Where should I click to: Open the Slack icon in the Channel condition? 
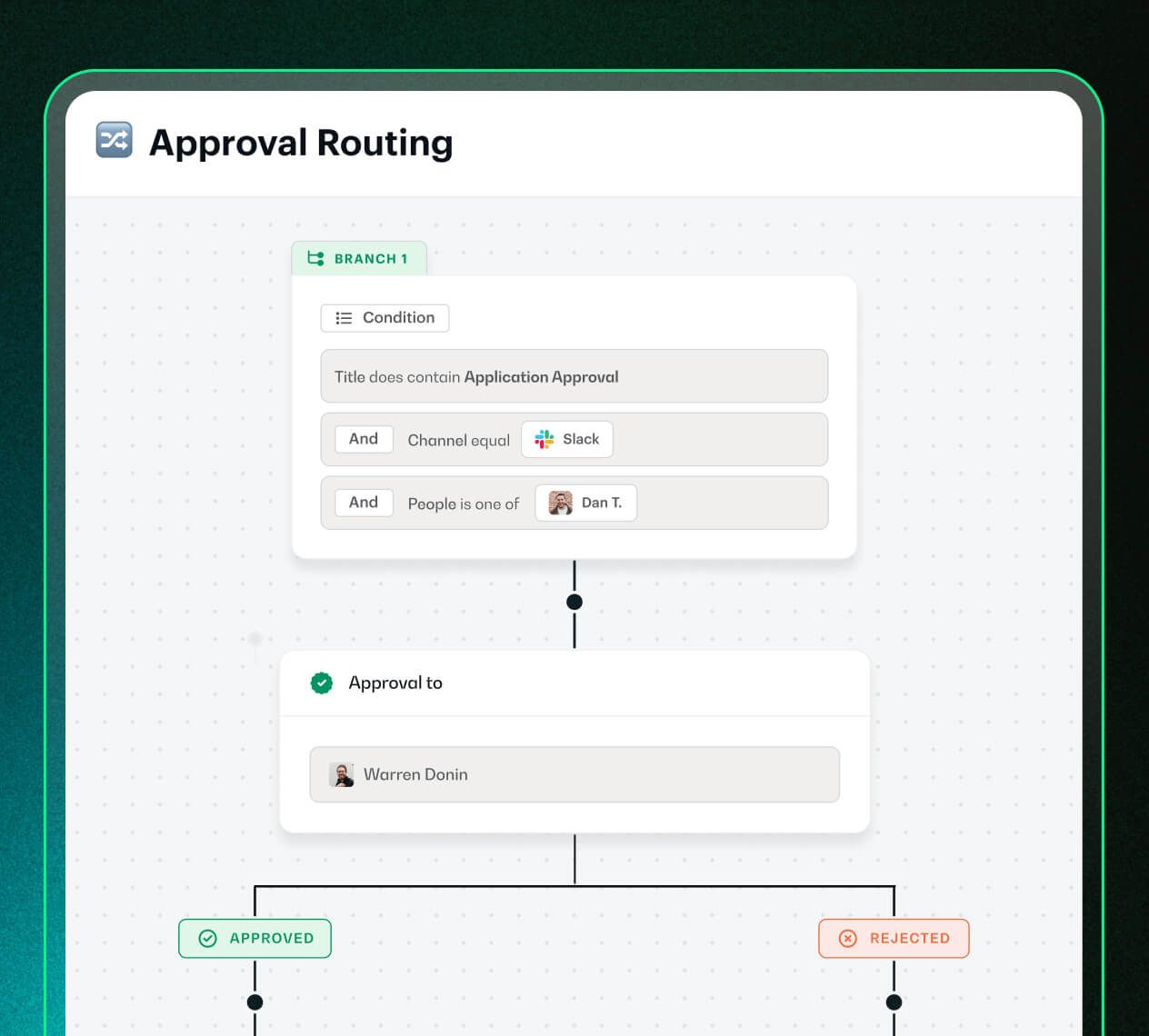tap(544, 439)
